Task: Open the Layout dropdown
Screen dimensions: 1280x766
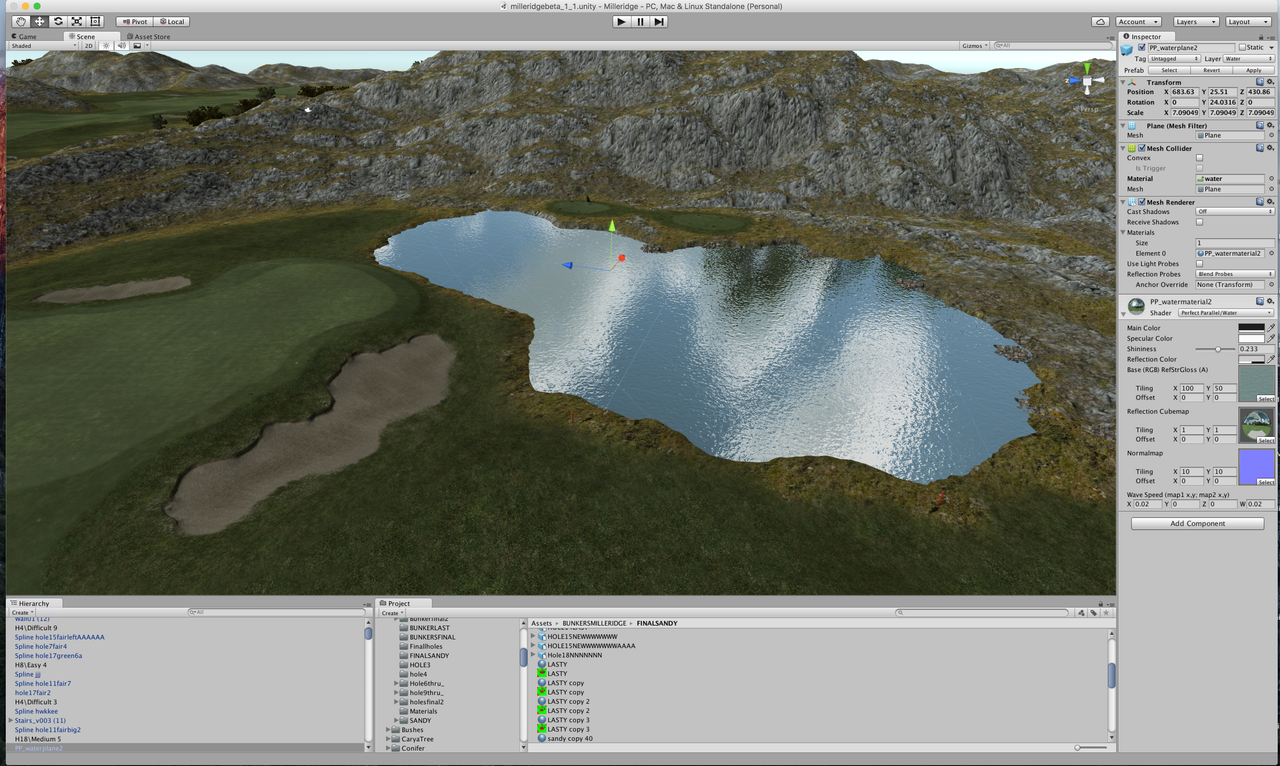Action: (1249, 21)
